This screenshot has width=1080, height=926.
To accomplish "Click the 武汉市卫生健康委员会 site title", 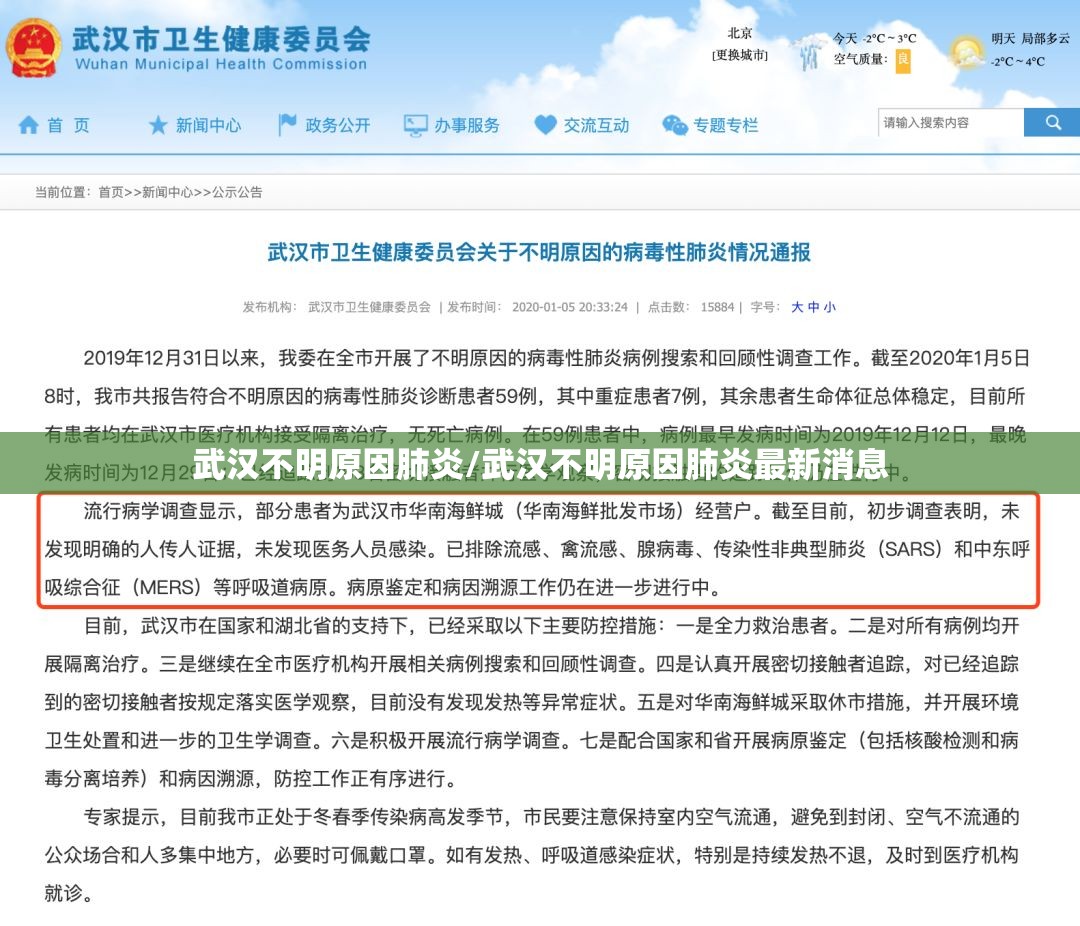I will coord(221,39).
